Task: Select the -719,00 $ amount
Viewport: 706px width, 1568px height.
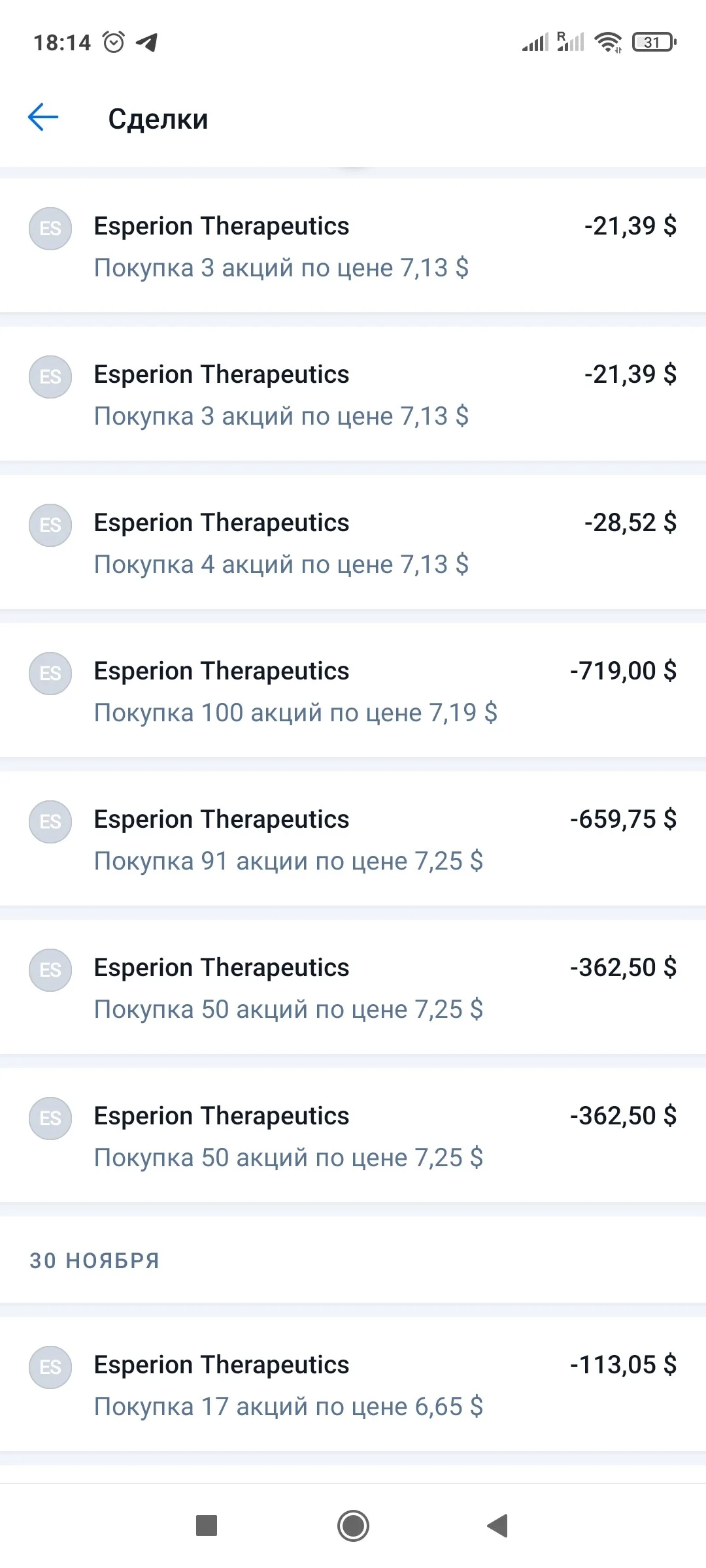Action: [x=623, y=671]
